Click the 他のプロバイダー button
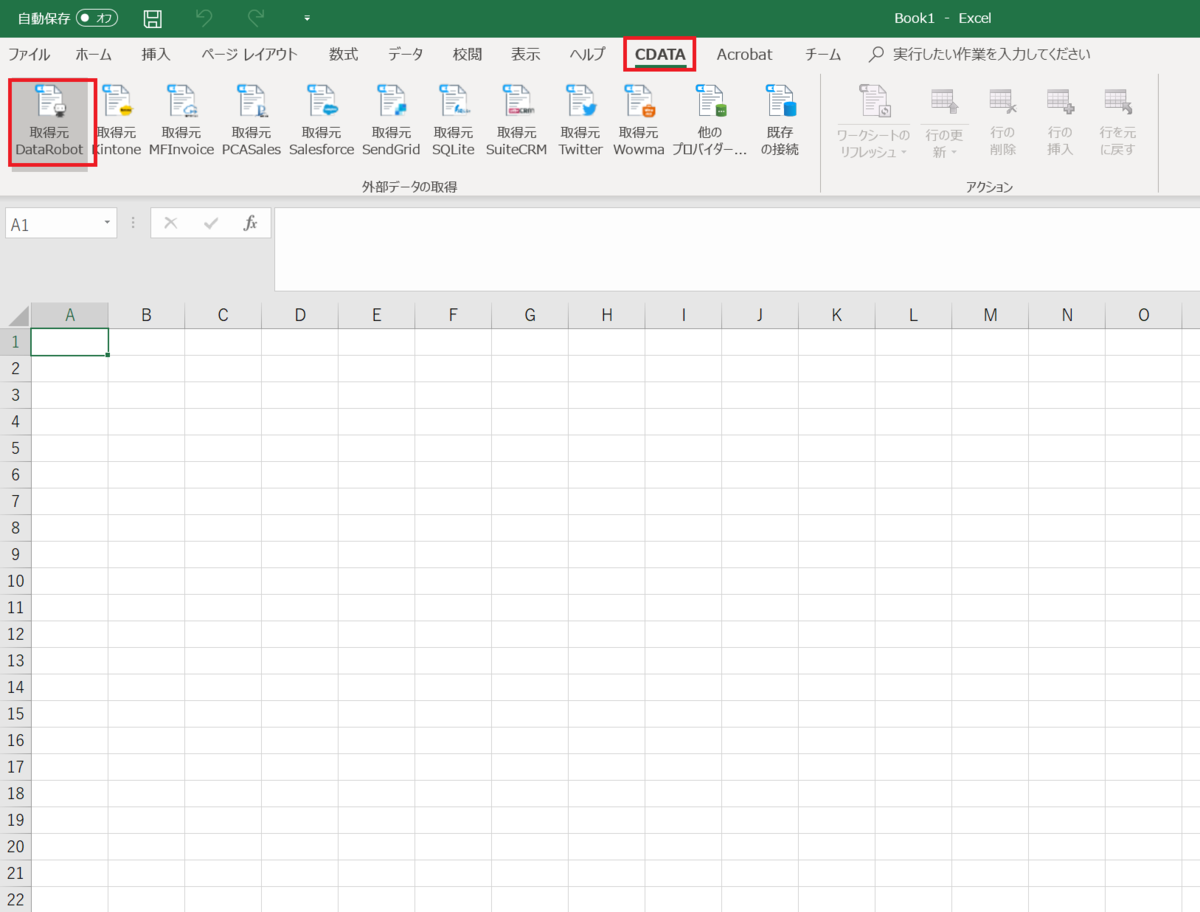 (x=710, y=120)
